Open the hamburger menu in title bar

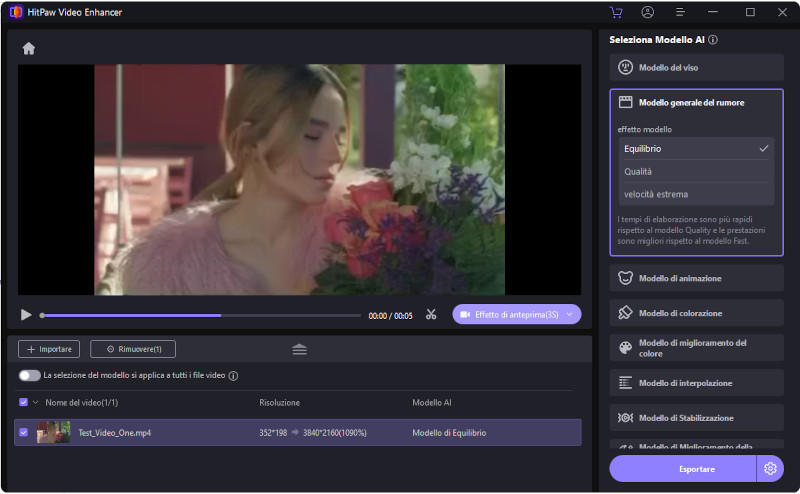[680, 12]
